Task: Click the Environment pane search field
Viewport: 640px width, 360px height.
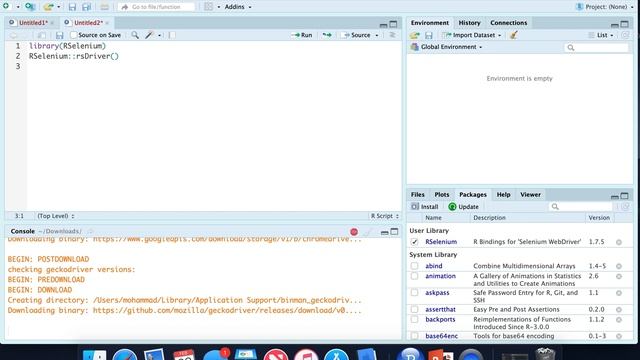Action: (x=596, y=48)
